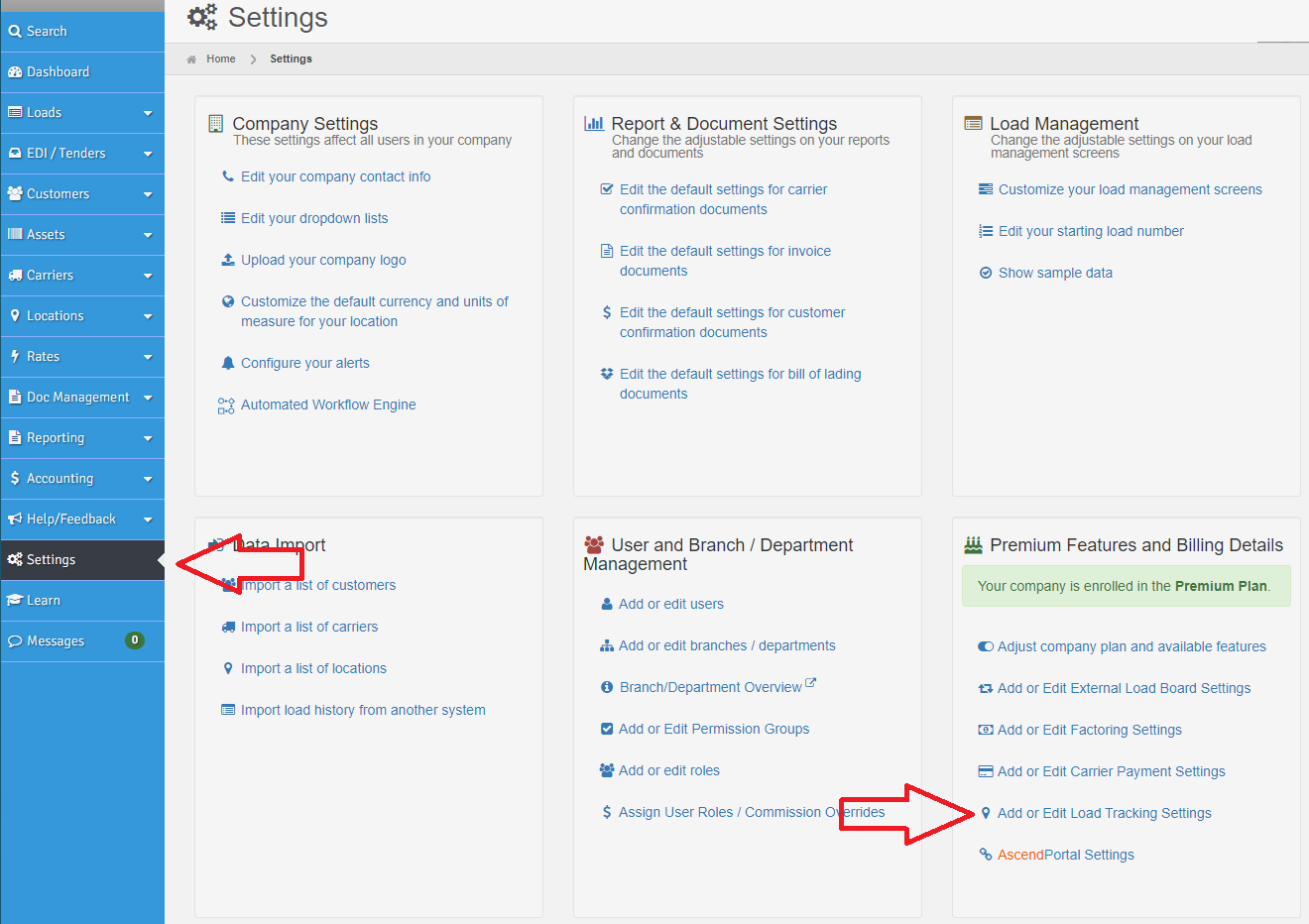The width and height of the screenshot is (1309, 924).
Task: Expand the Rates sidebar menu arrow
Action: click(x=148, y=357)
